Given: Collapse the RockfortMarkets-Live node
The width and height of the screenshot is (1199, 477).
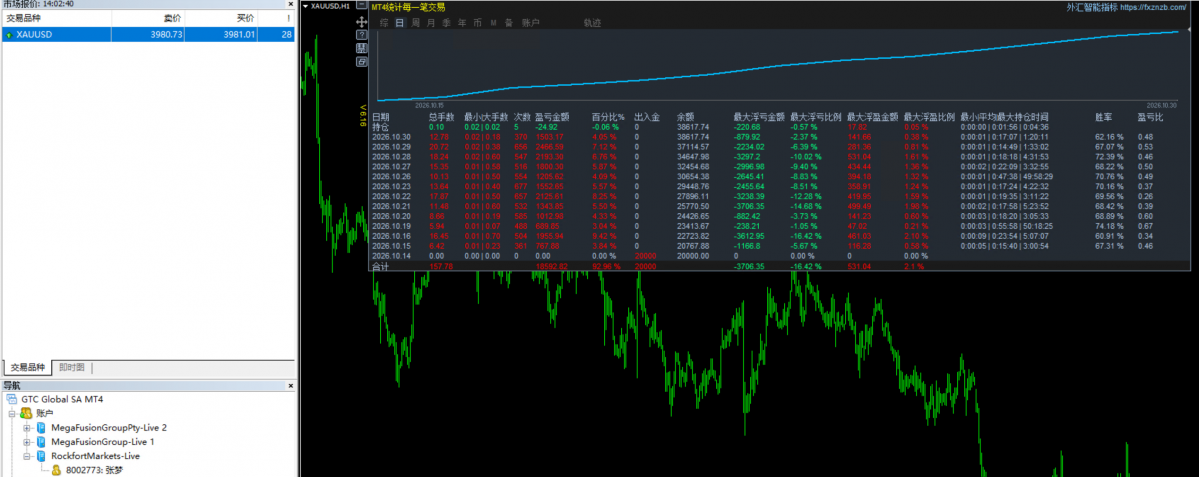Looking at the screenshot, I should click(27, 456).
